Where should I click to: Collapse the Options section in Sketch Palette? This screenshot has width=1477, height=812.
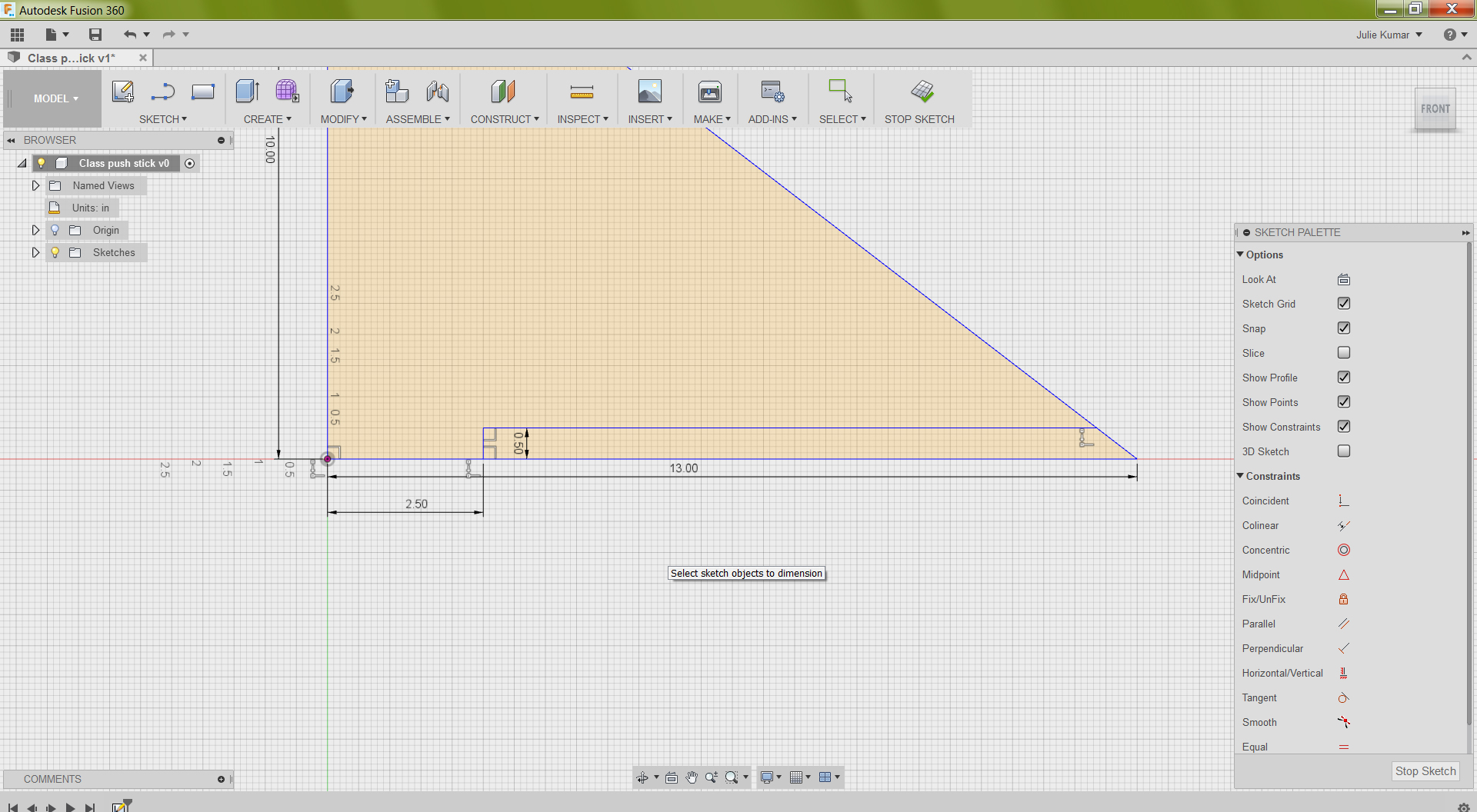[1240, 255]
